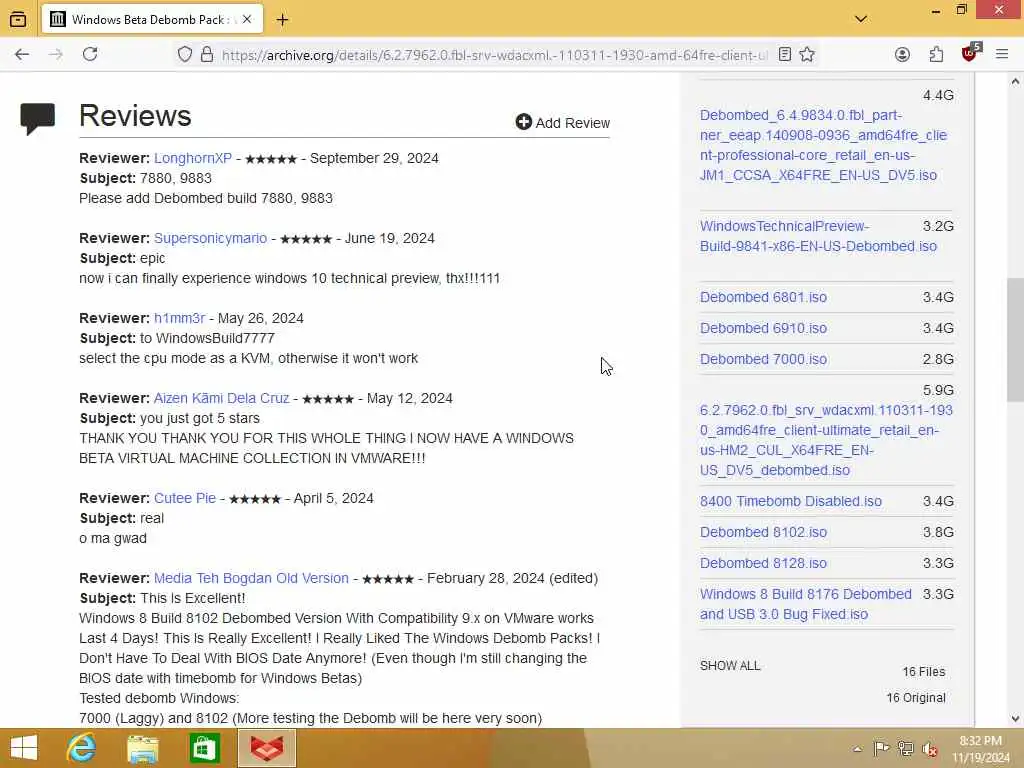
Task: Open the extensions puzzle icon
Action: click(936, 55)
